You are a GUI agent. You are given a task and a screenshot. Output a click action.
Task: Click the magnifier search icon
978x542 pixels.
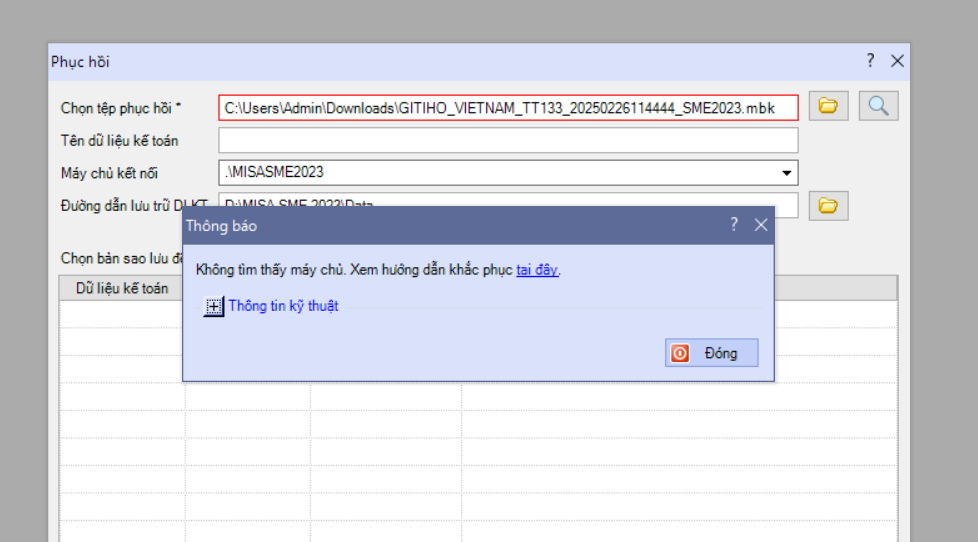pos(878,106)
